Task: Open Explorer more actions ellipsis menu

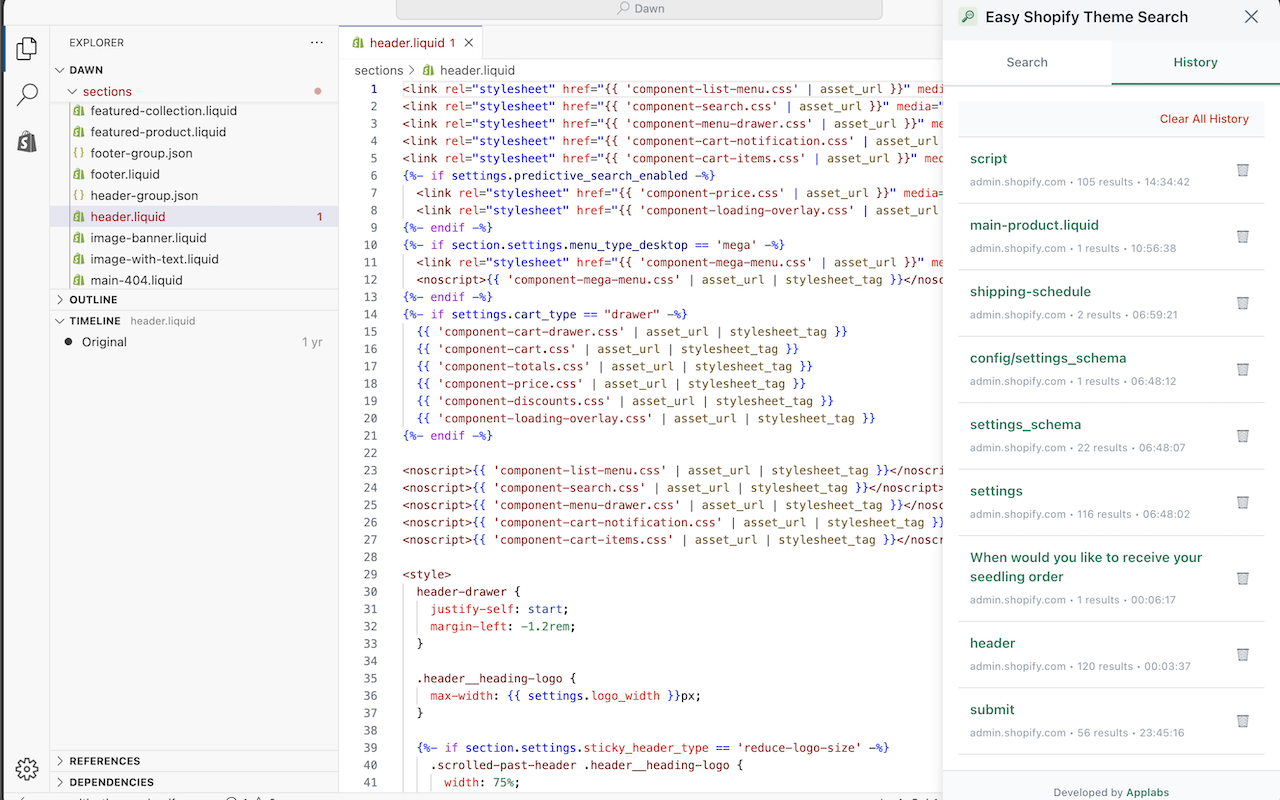Action: tap(317, 43)
